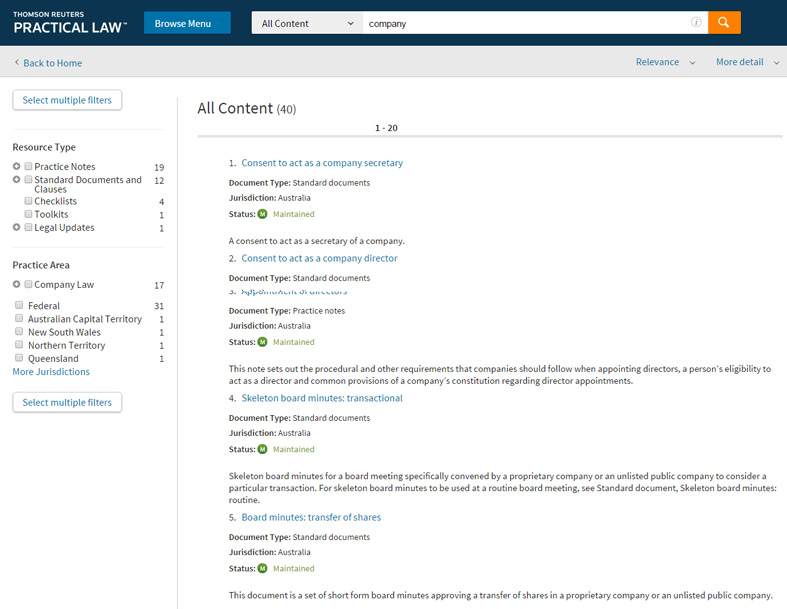Screen dimensions: 787x609
Task: Tick the Checklists checkbox
Action: point(29,202)
